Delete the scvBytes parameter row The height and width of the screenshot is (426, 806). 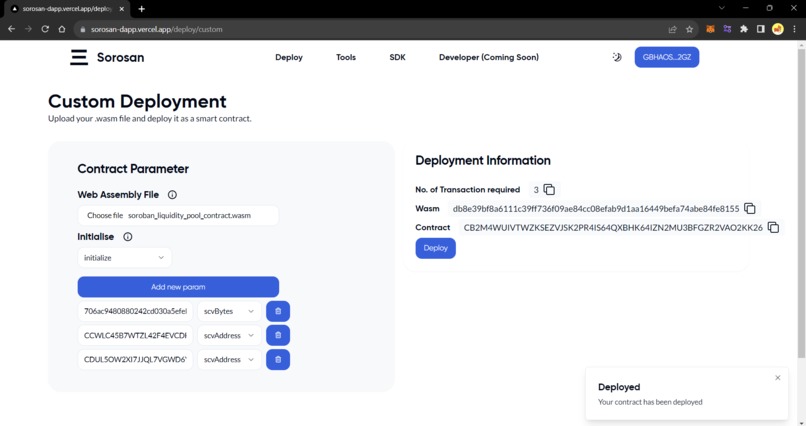coord(278,311)
